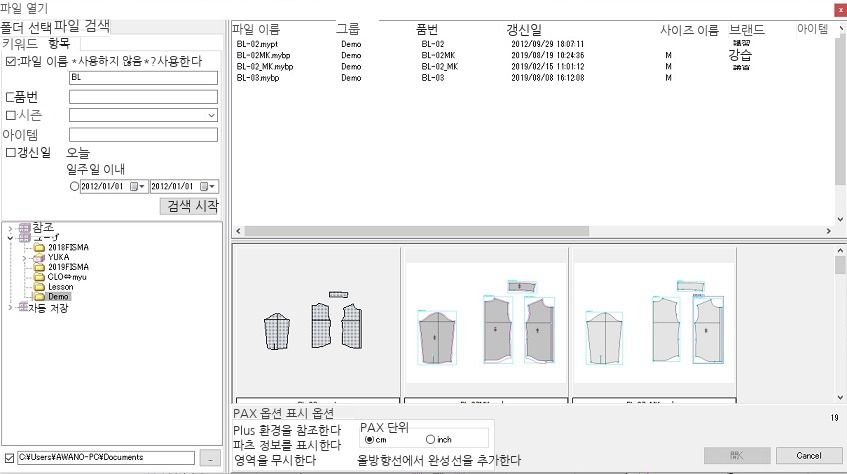Click the file list horizontal scrollbar thumb
847x474 pixels.
[416, 231]
